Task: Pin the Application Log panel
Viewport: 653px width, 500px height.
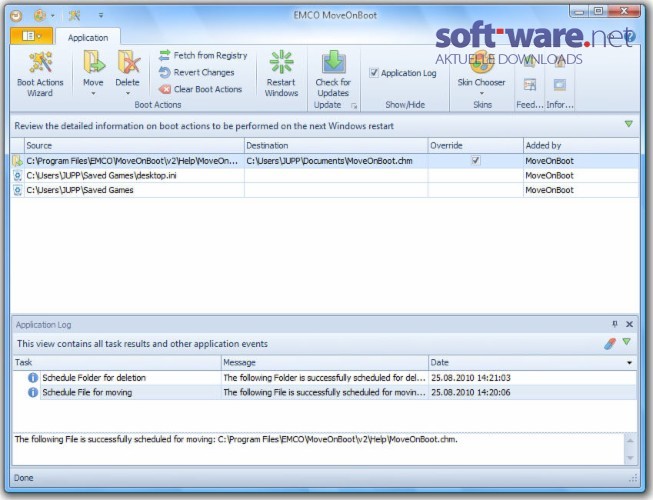Action: point(615,324)
